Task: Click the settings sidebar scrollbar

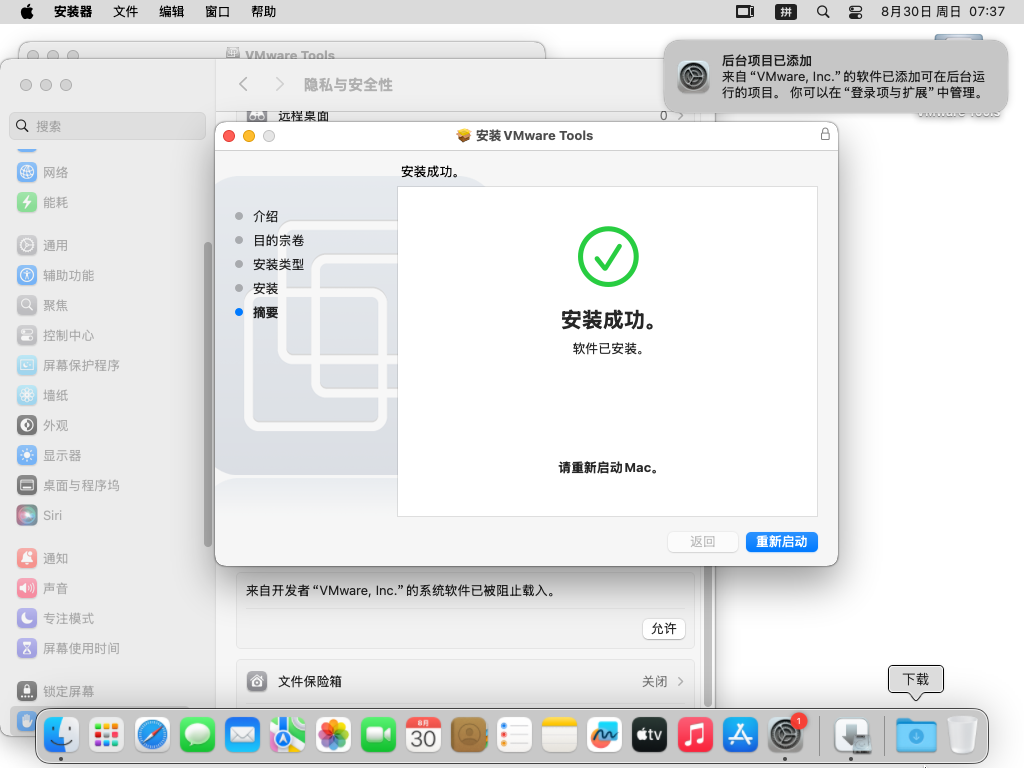Action: pos(208,394)
